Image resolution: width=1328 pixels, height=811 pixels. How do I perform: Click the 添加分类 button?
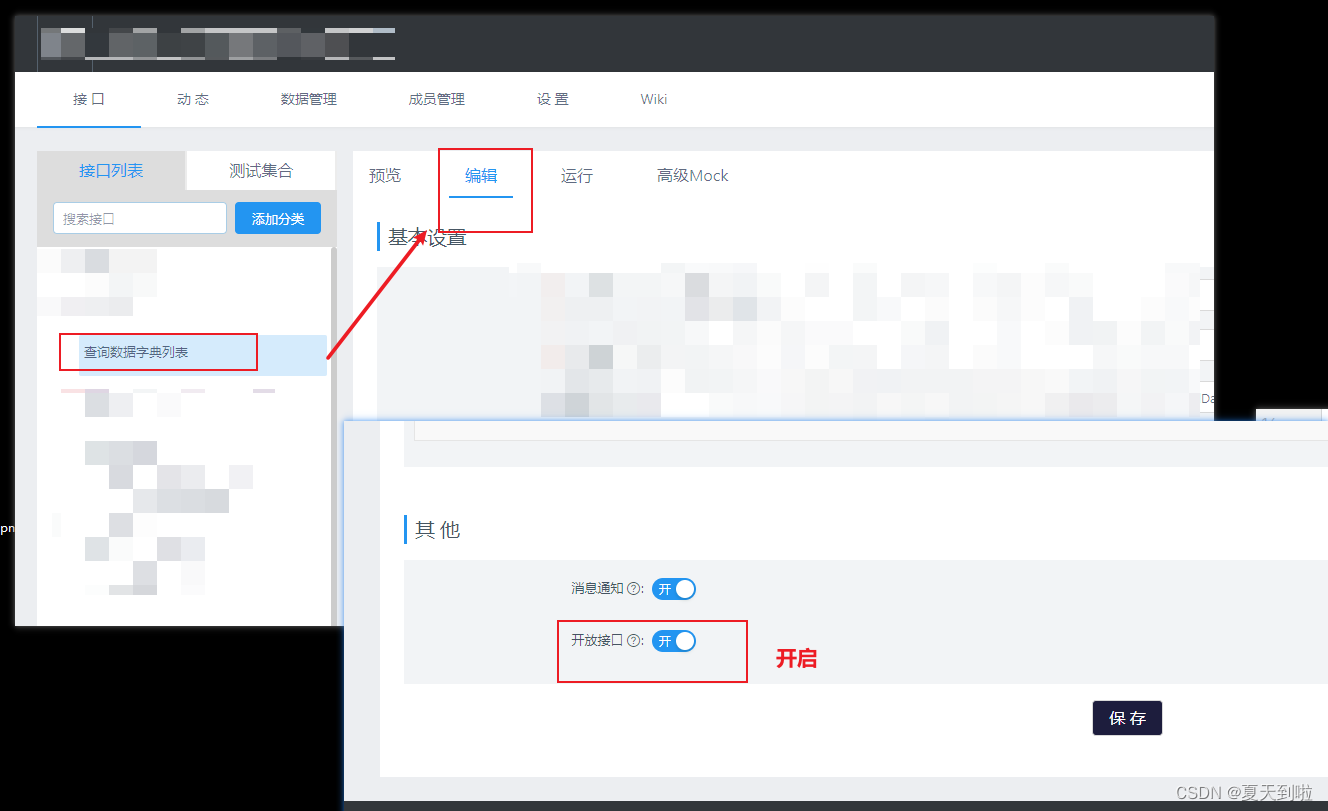pyautogui.click(x=277, y=218)
